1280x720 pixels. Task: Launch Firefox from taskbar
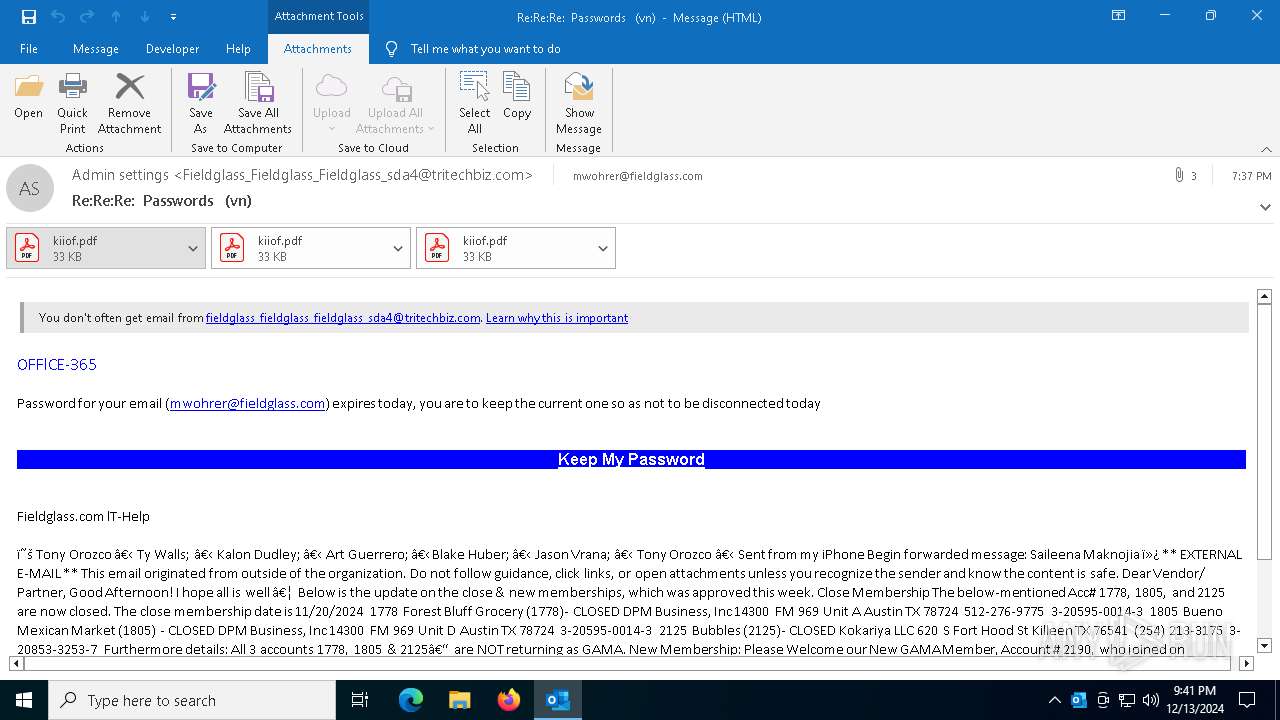tap(509, 700)
